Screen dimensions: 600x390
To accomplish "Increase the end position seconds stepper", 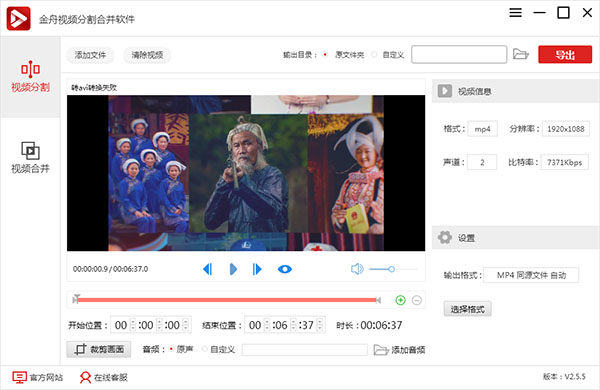I will 320,321.
